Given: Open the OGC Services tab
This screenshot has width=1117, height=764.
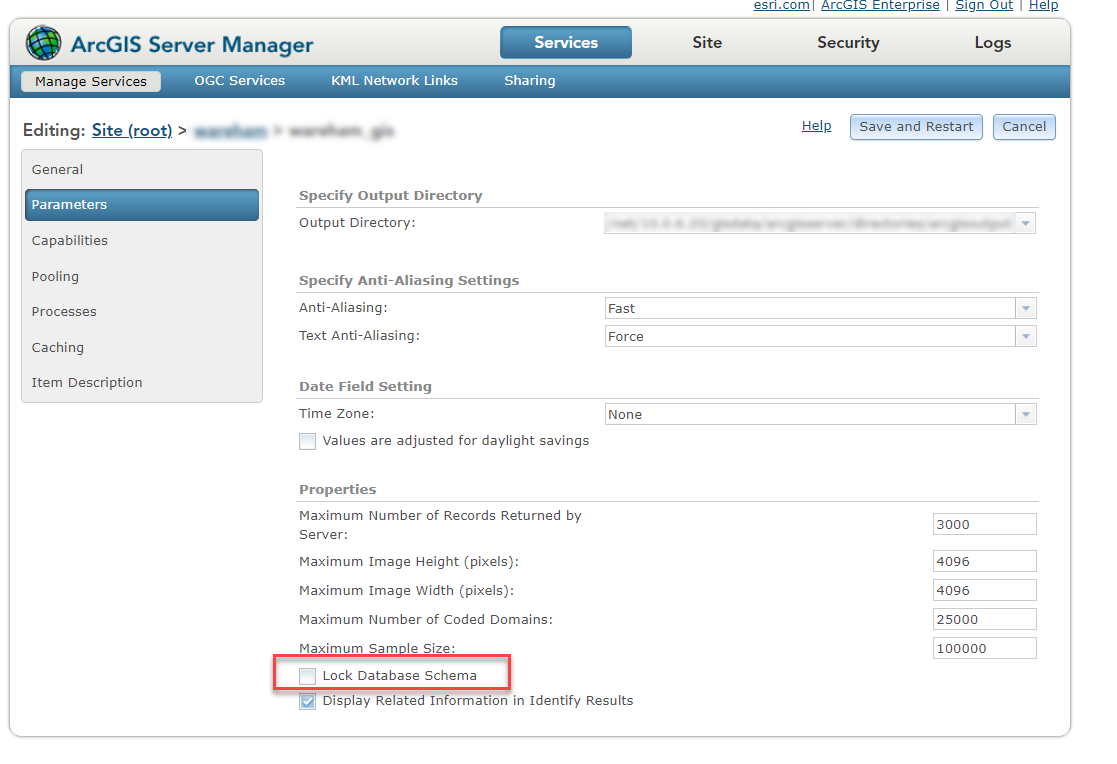Looking at the screenshot, I should tap(239, 80).
